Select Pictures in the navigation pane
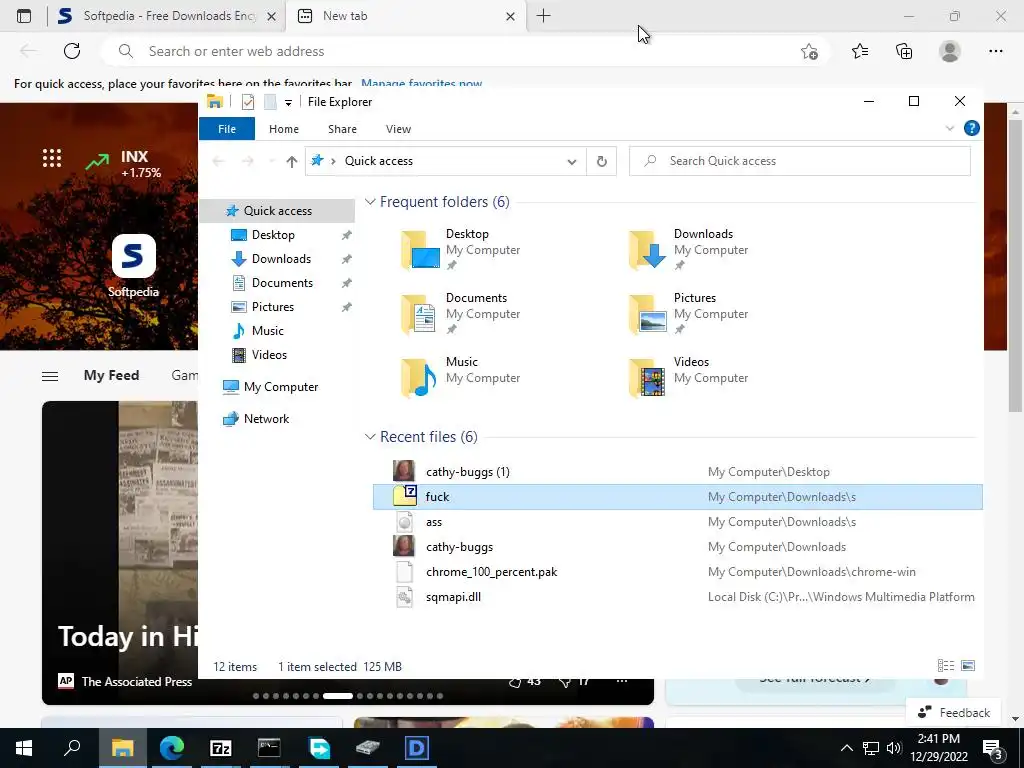Screen dimensions: 1024x768 click(272, 306)
